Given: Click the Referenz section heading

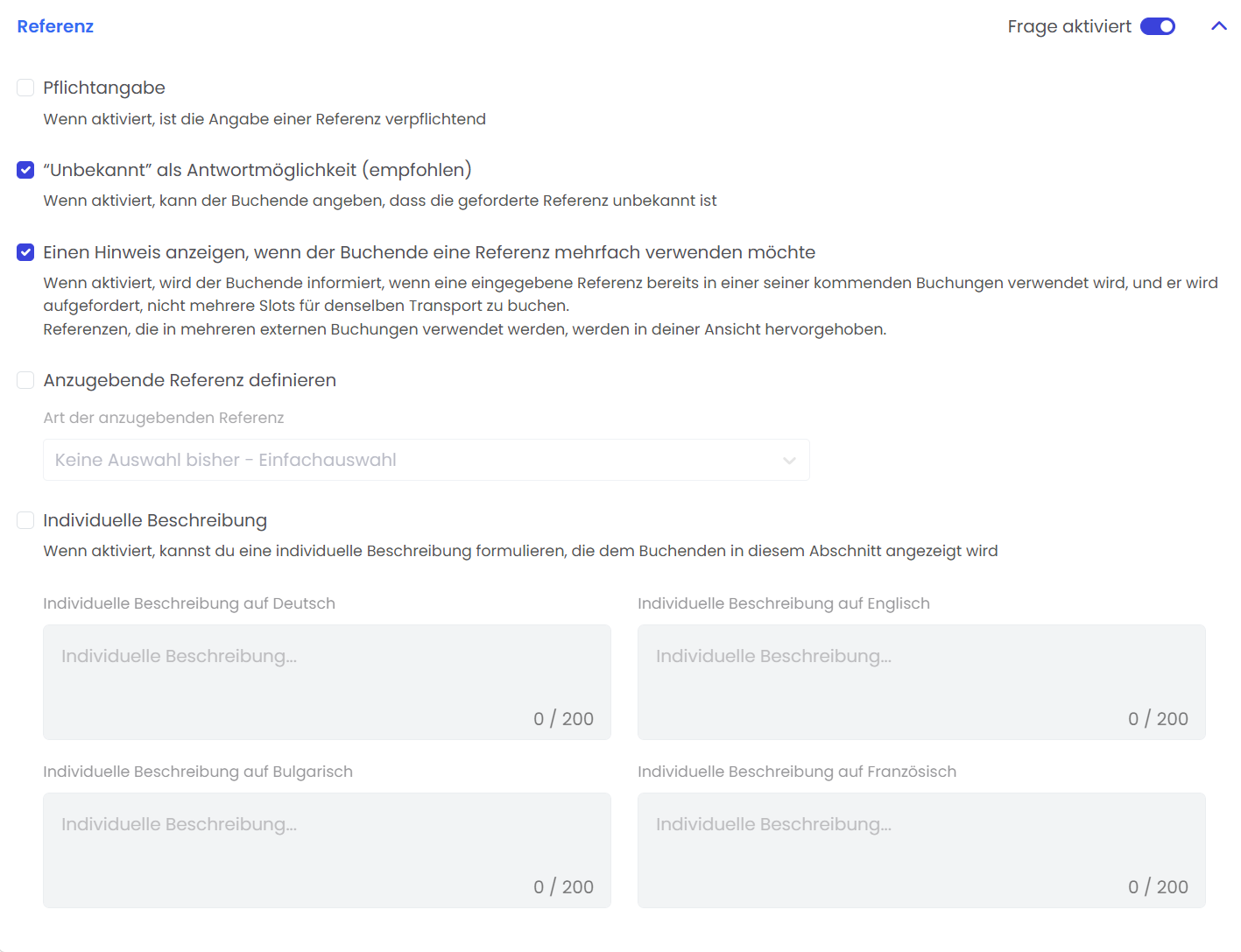Looking at the screenshot, I should pos(55,26).
